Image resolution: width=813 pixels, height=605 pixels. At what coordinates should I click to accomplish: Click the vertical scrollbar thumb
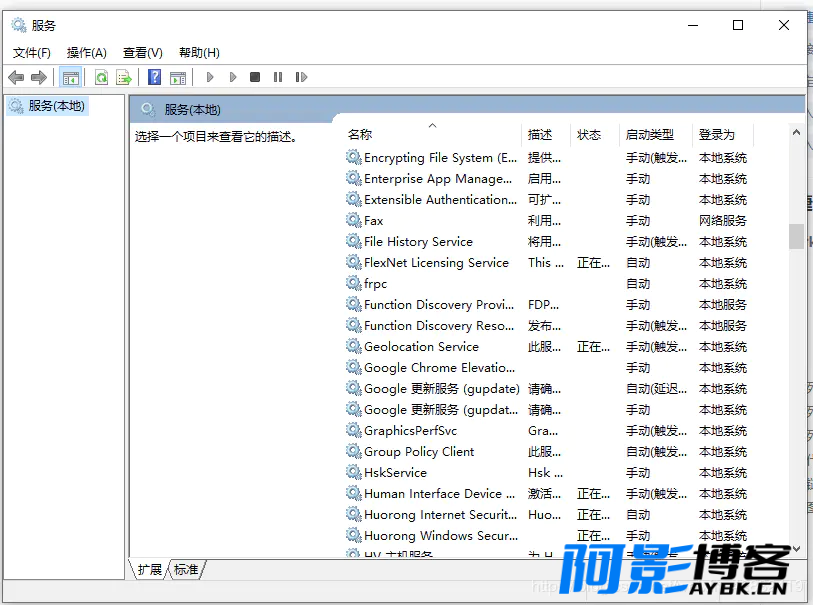[x=796, y=236]
